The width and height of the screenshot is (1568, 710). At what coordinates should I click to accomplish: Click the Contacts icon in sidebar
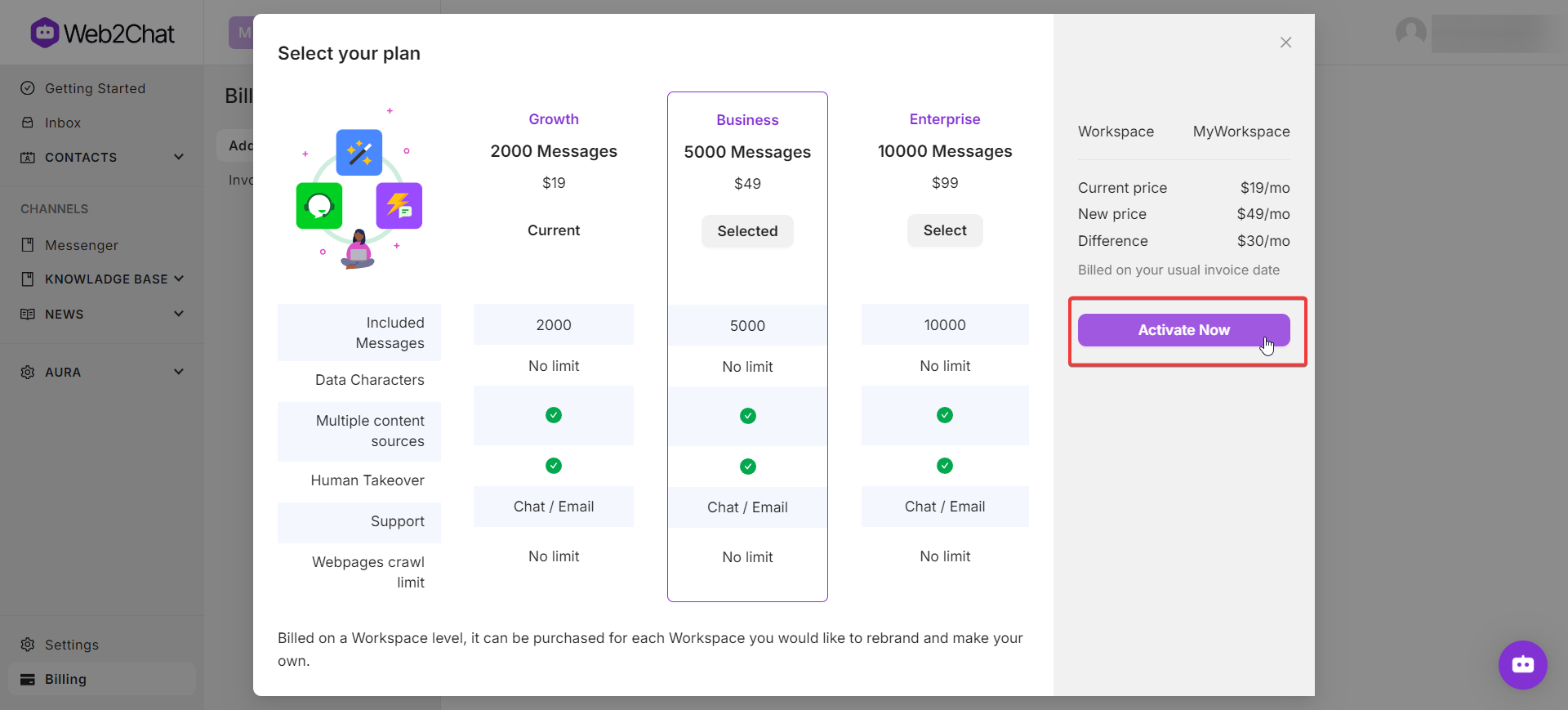click(x=28, y=157)
